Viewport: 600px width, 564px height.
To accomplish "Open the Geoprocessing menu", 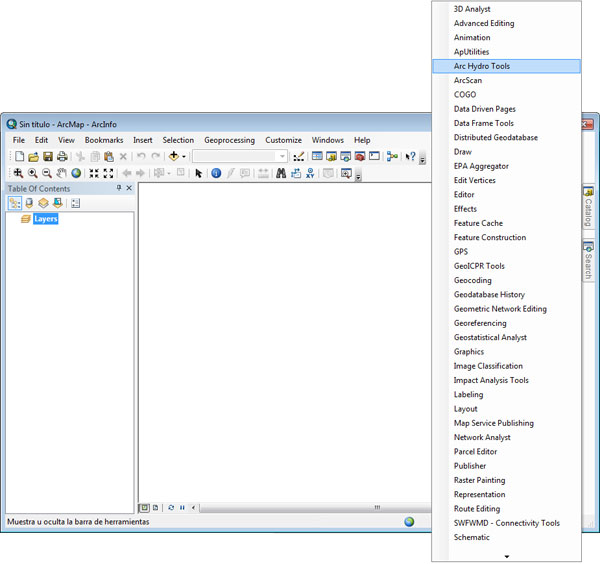I will (229, 140).
